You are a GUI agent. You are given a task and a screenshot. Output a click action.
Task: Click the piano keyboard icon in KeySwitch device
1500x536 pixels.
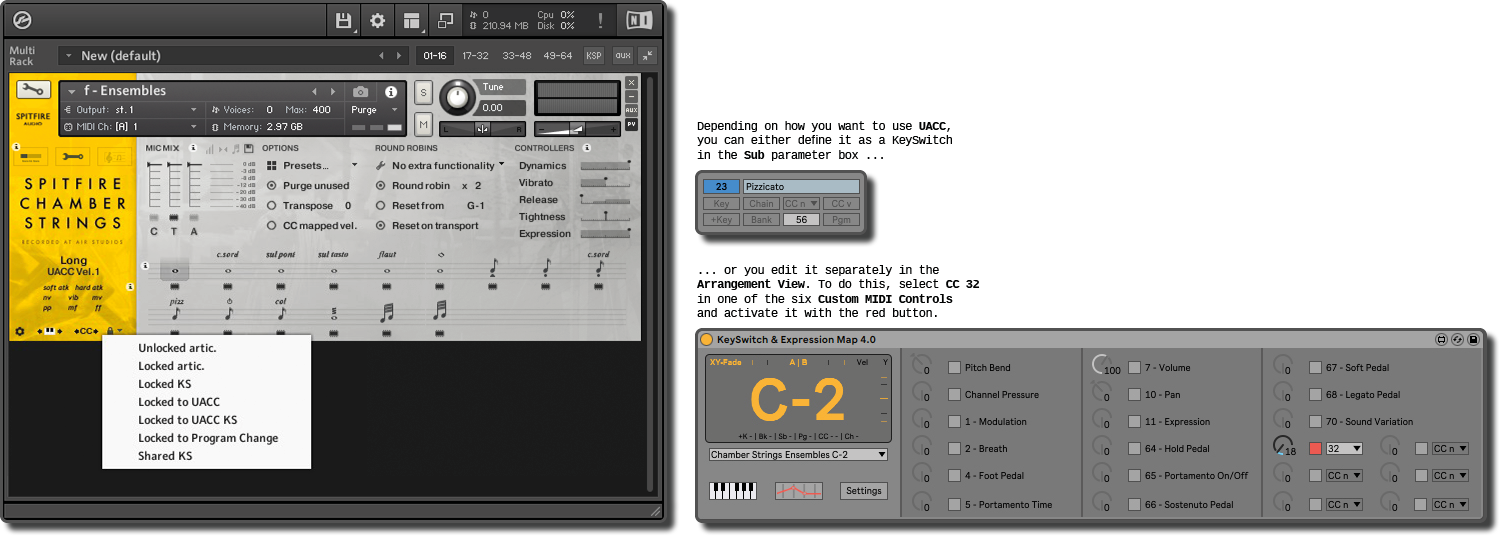click(732, 491)
